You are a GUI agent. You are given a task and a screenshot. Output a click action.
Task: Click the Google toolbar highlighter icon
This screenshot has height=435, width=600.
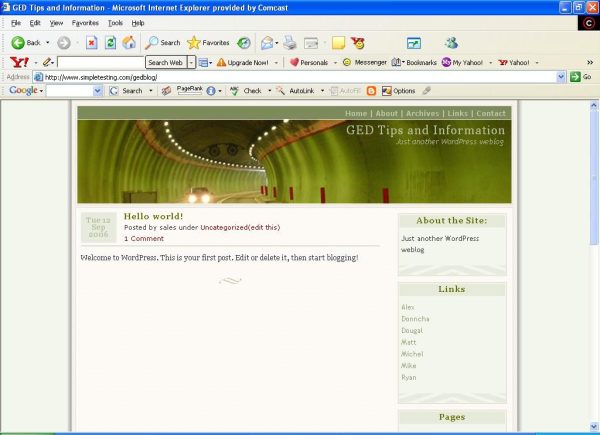point(426,91)
